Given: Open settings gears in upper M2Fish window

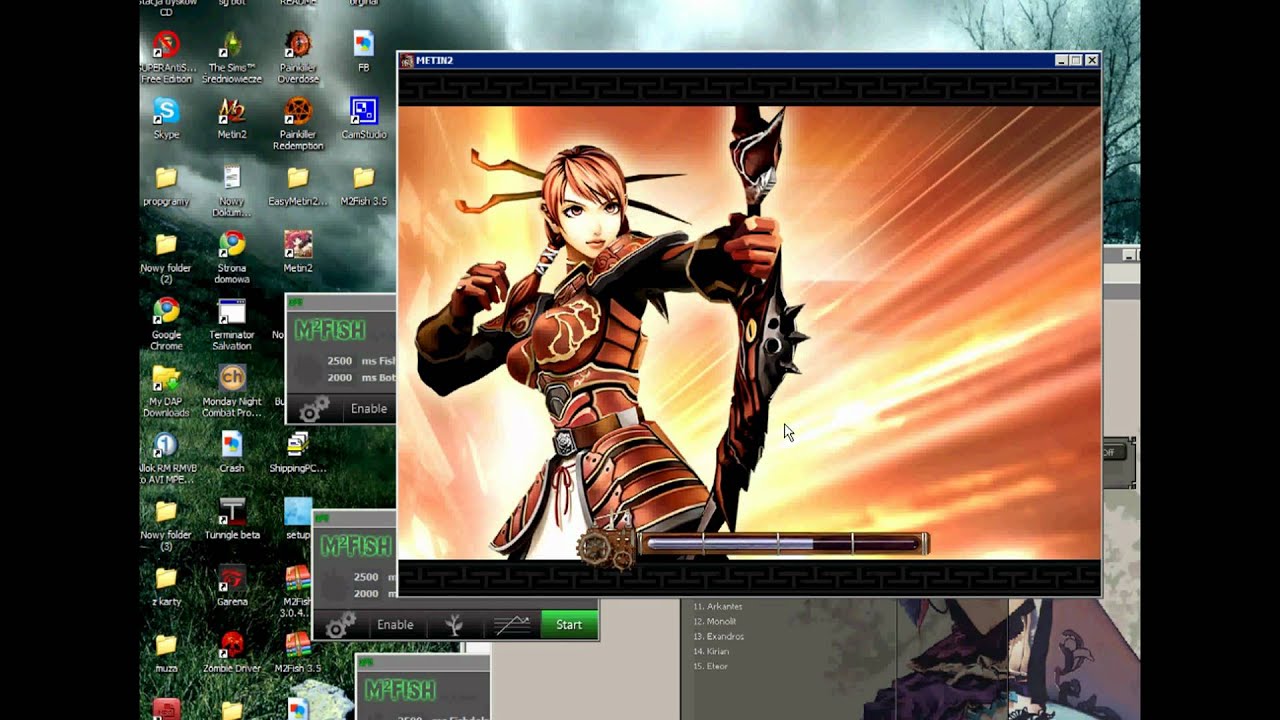Looking at the screenshot, I should tap(314, 409).
